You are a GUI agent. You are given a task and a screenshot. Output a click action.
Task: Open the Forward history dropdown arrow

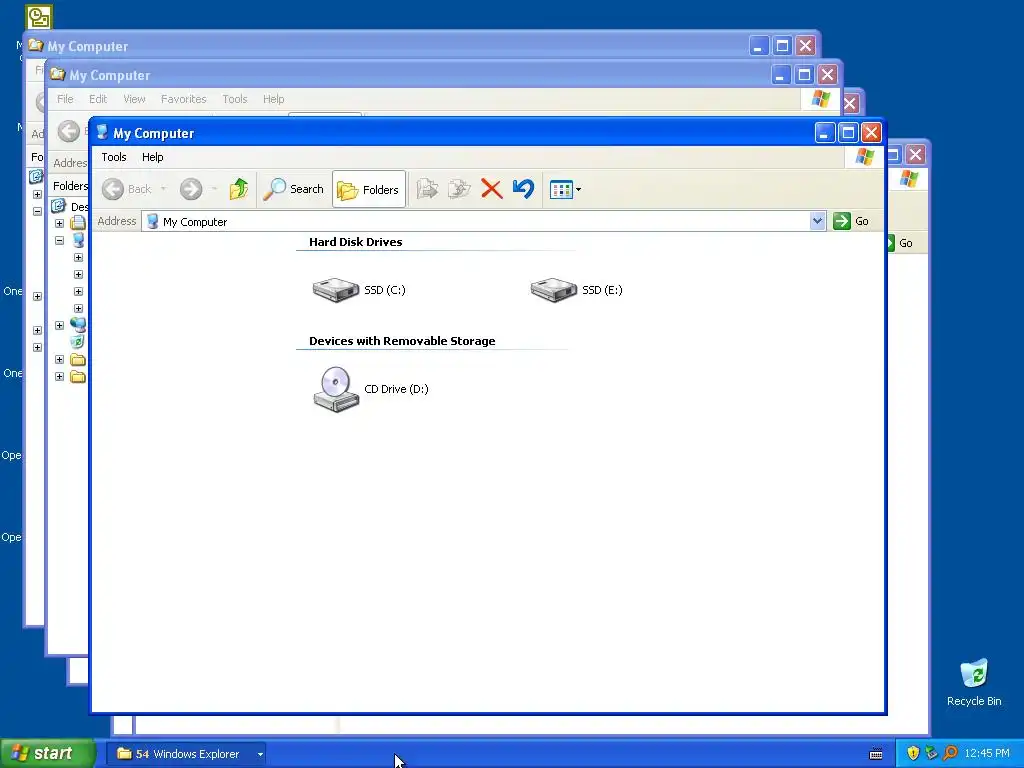[x=214, y=189]
